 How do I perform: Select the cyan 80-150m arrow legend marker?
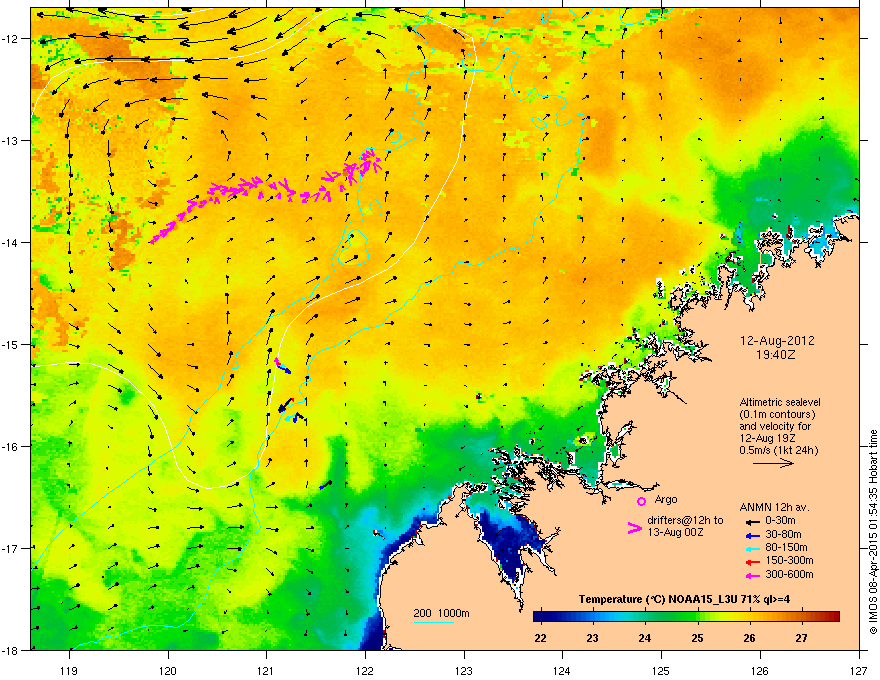click(752, 548)
